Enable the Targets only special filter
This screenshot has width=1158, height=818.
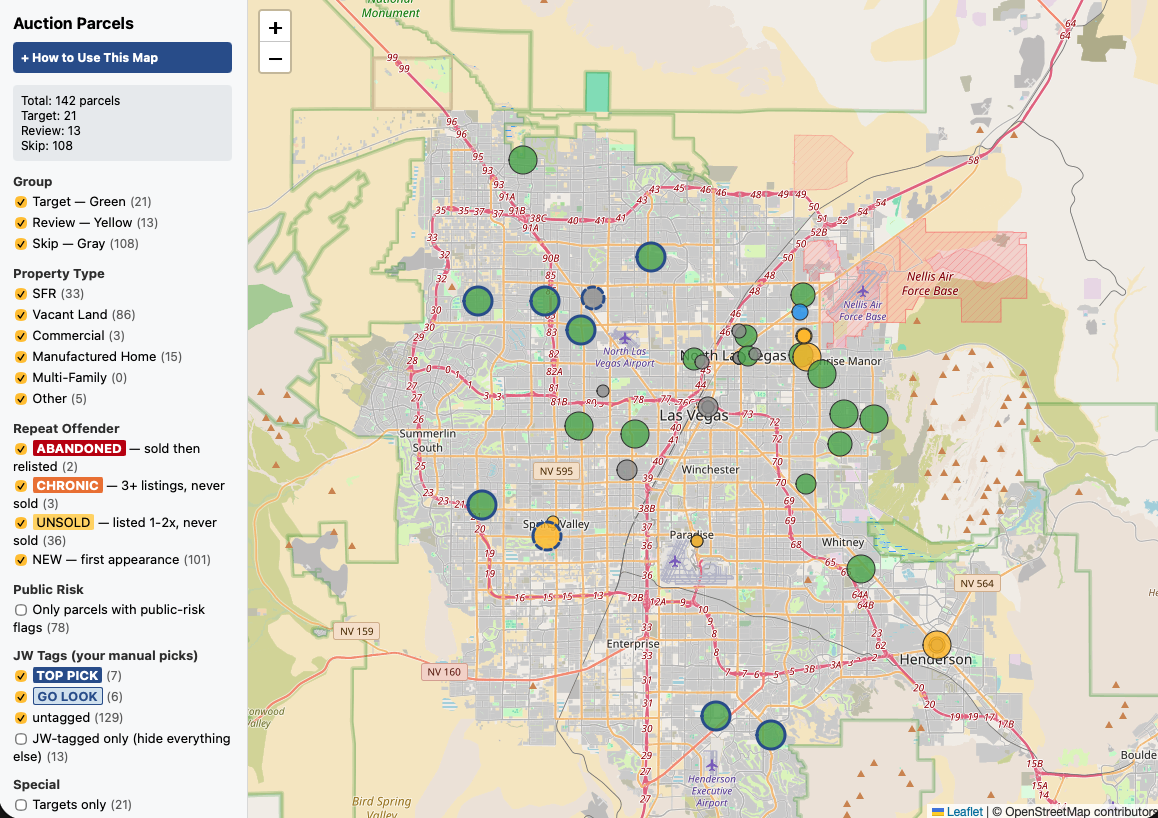21,805
